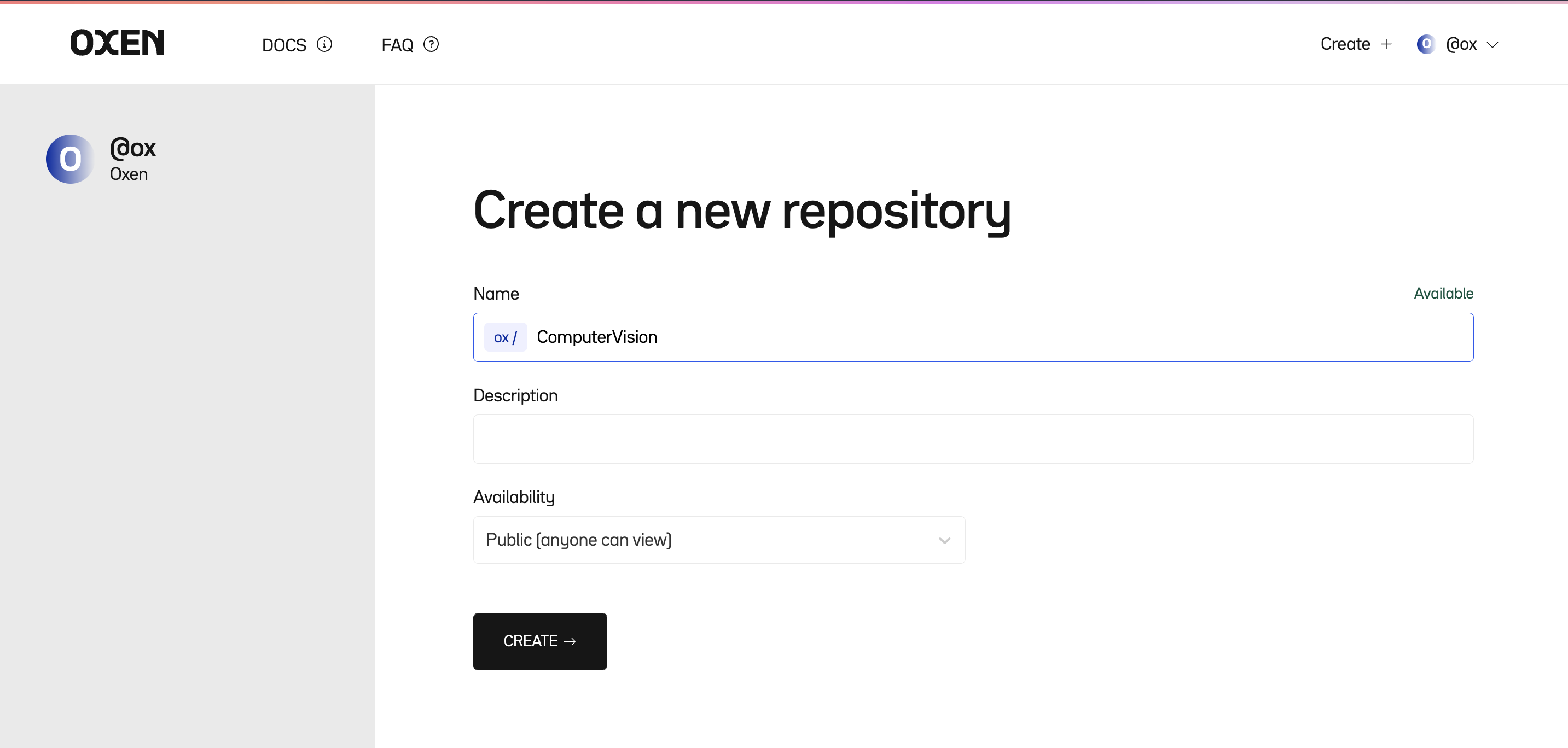This screenshot has height=748, width=1568.
Task: Click the FAQ question mark icon
Action: tap(431, 44)
